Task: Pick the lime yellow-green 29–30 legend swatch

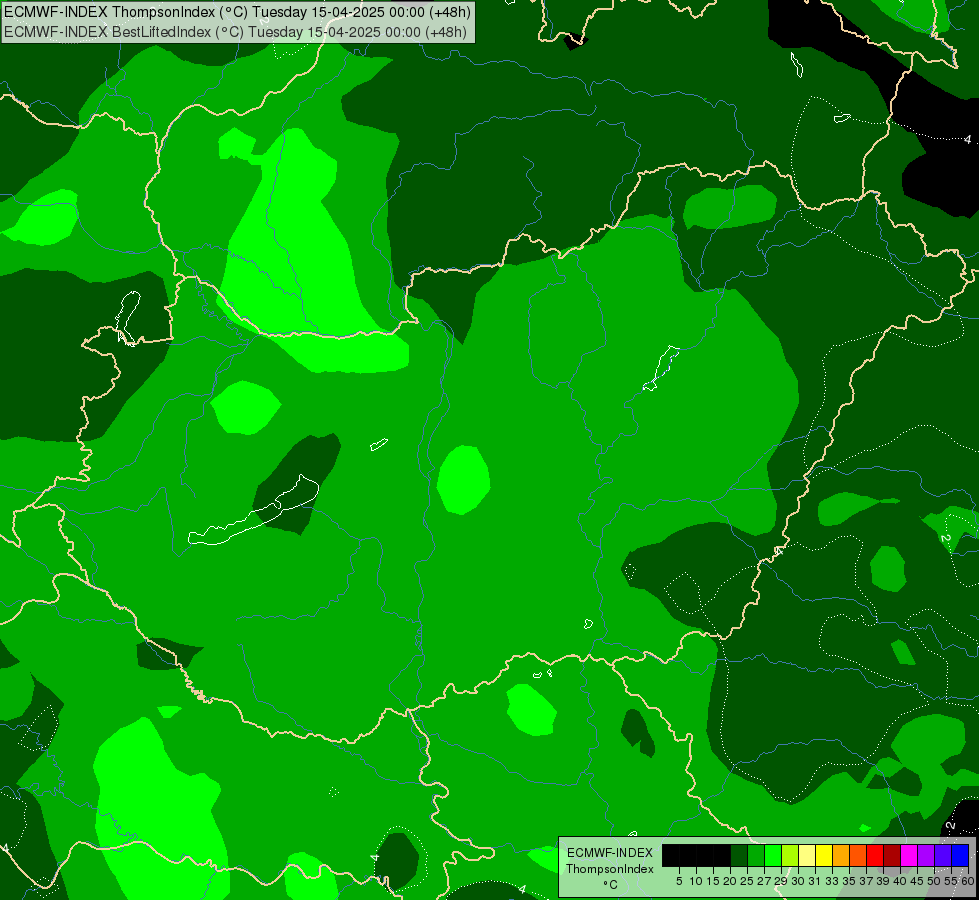Action: pos(790,855)
